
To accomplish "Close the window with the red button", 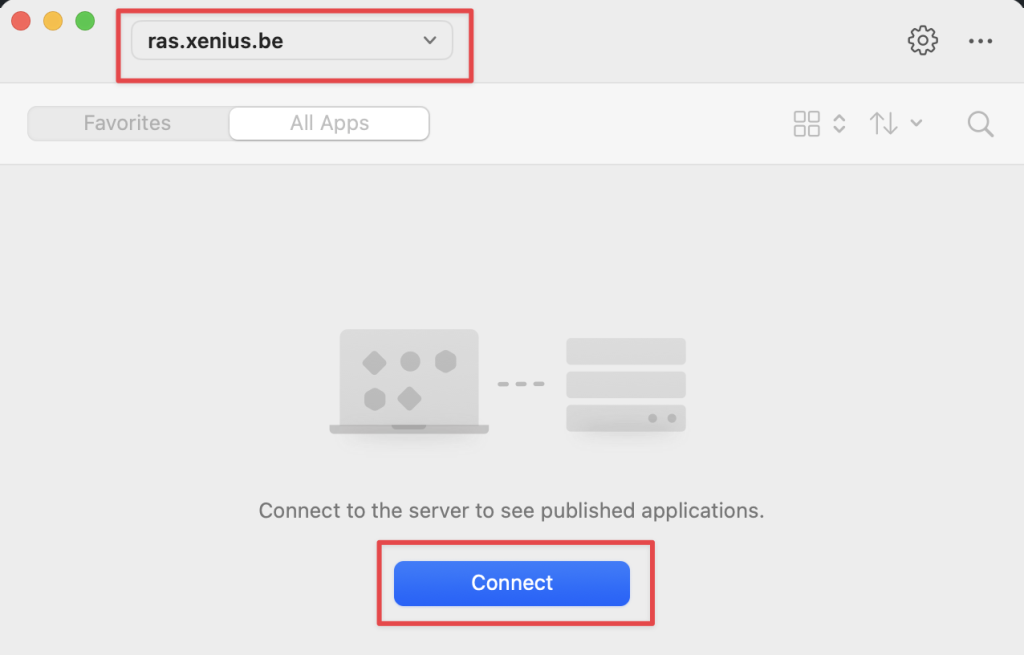I will pos(21,21).
